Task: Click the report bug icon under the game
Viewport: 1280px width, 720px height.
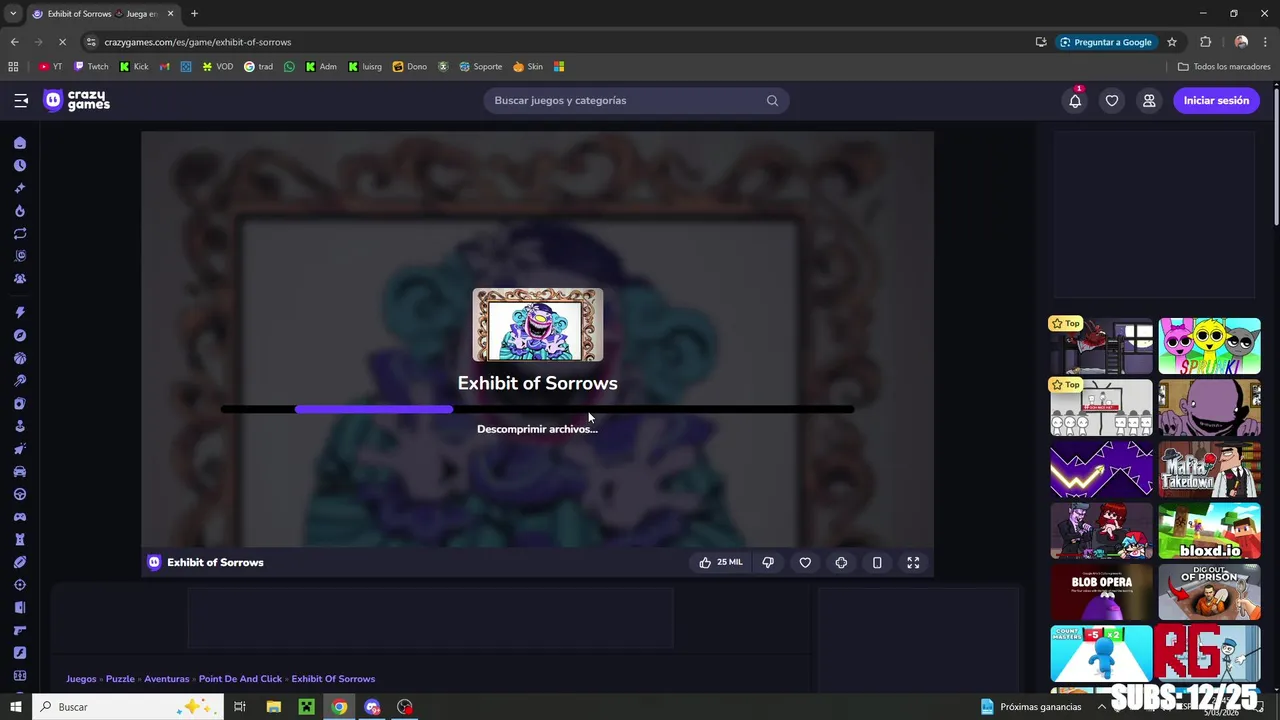Action: pos(841,562)
